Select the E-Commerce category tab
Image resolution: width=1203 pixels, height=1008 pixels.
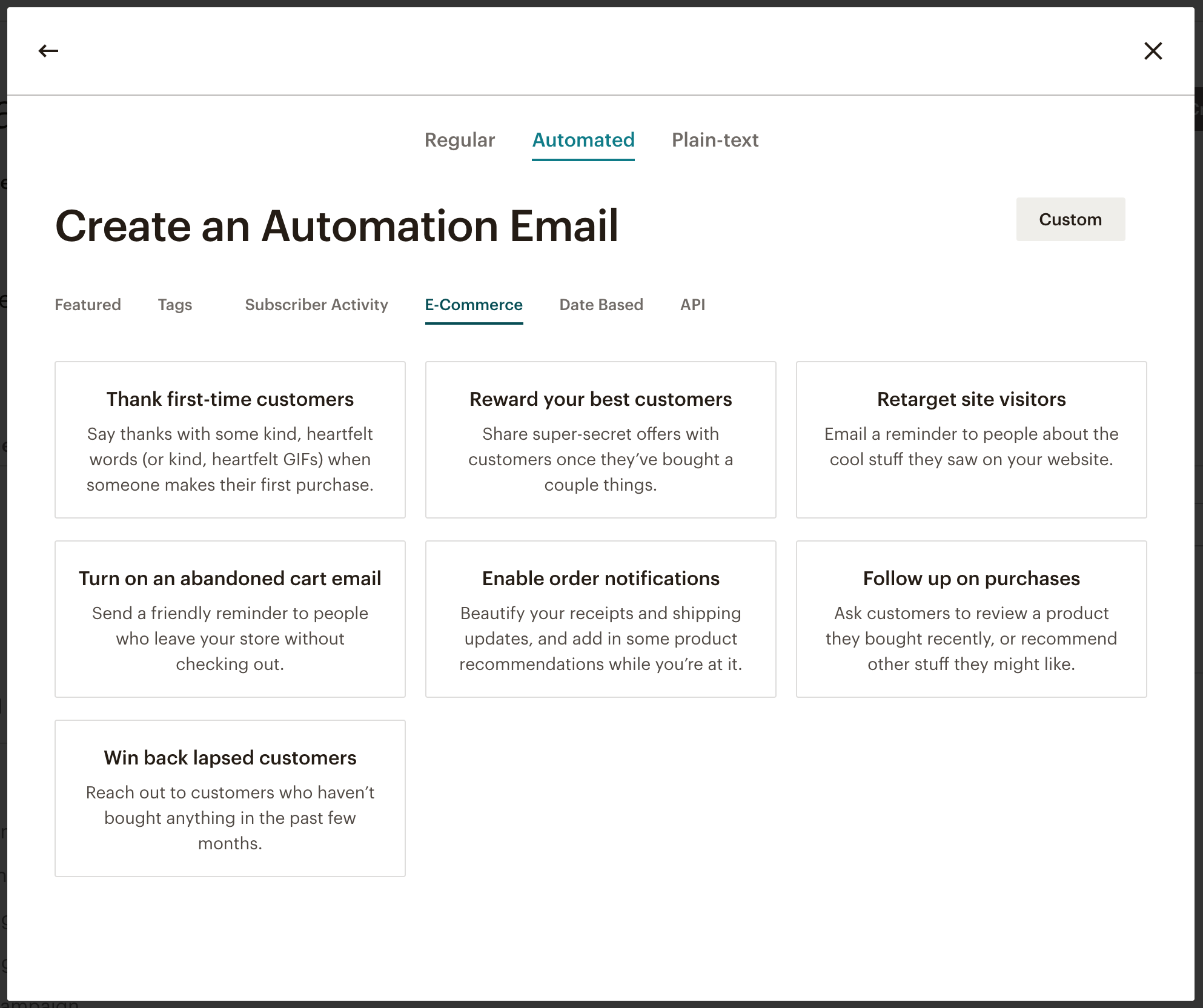pos(474,305)
